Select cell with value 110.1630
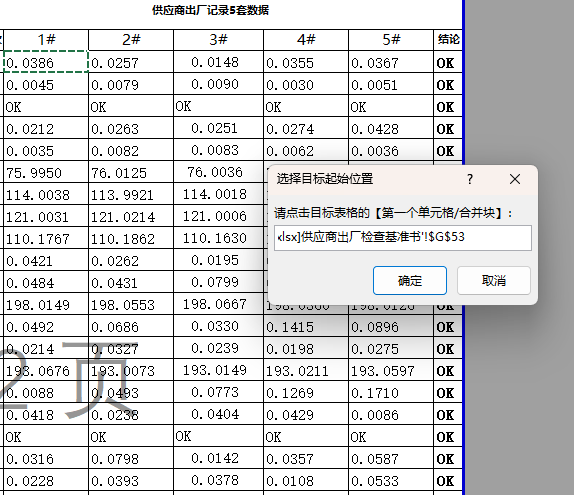 click(218, 238)
